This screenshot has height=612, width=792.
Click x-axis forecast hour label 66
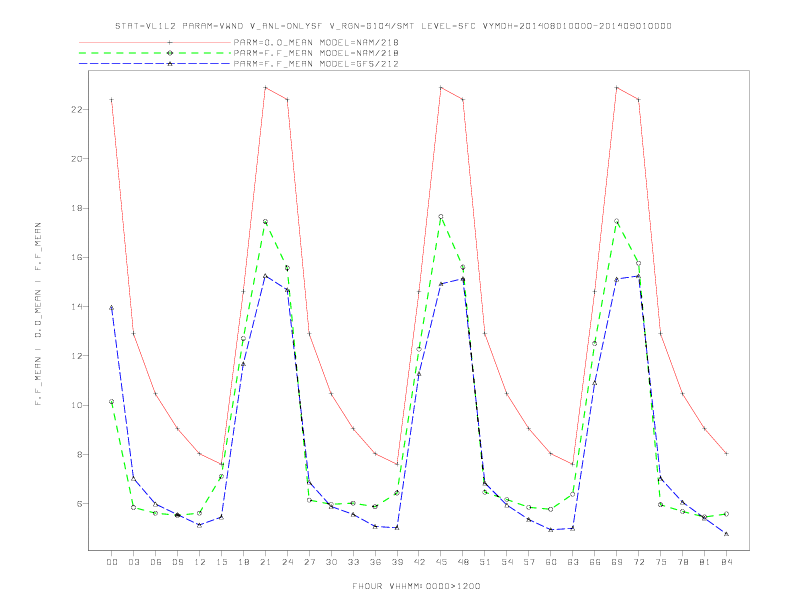[x=595, y=562]
